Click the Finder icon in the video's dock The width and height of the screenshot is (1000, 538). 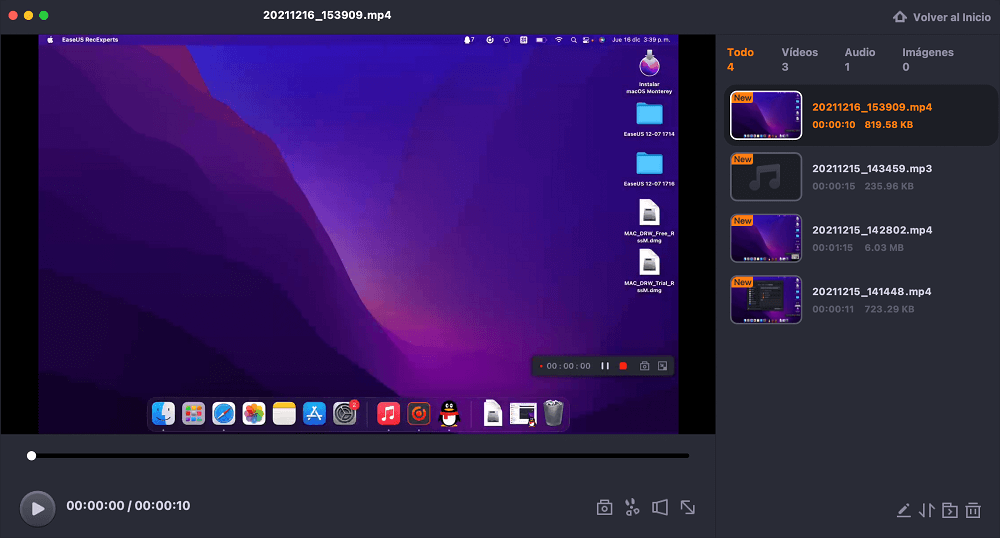[163, 414]
